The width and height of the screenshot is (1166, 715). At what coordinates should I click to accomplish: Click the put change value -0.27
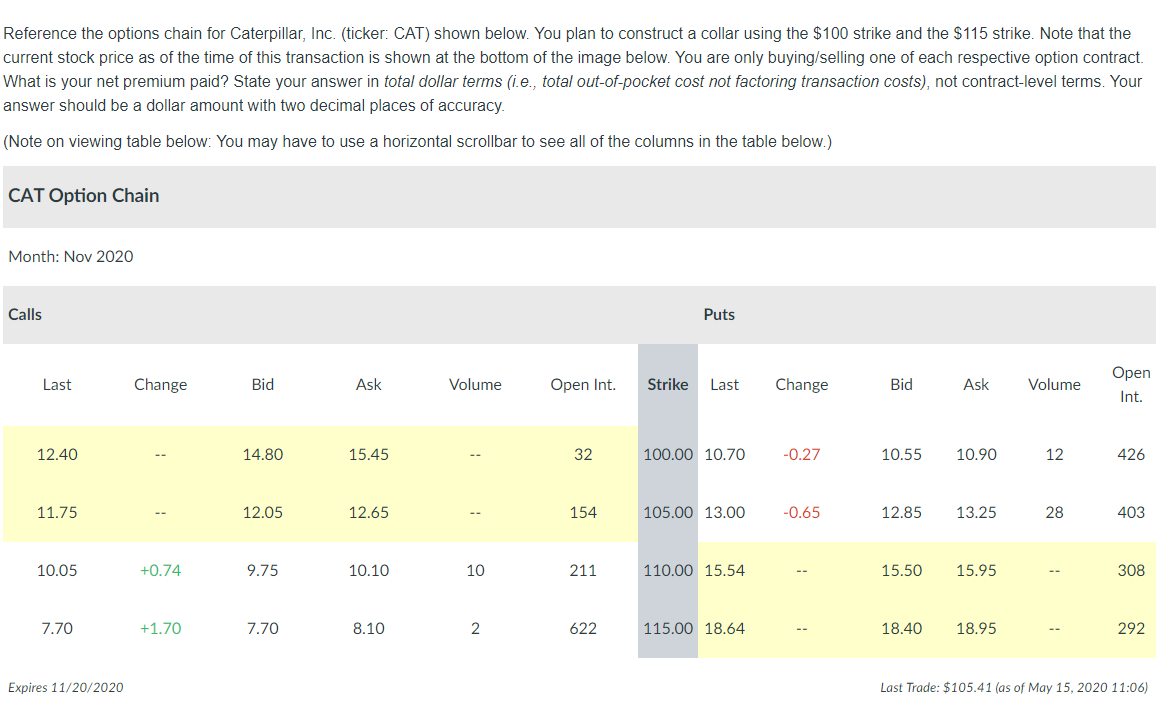click(x=802, y=454)
